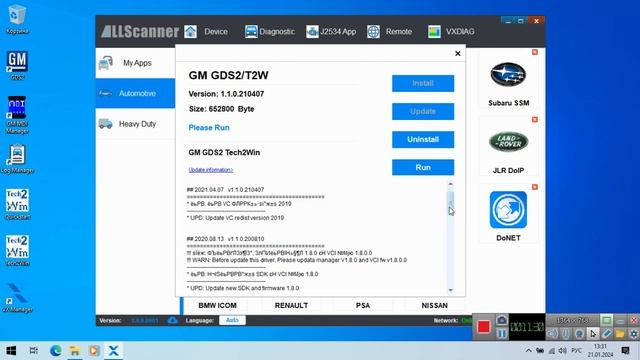Open the Device home tab
Image resolution: width=640 pixels, height=360 pixels.
click(216, 31)
